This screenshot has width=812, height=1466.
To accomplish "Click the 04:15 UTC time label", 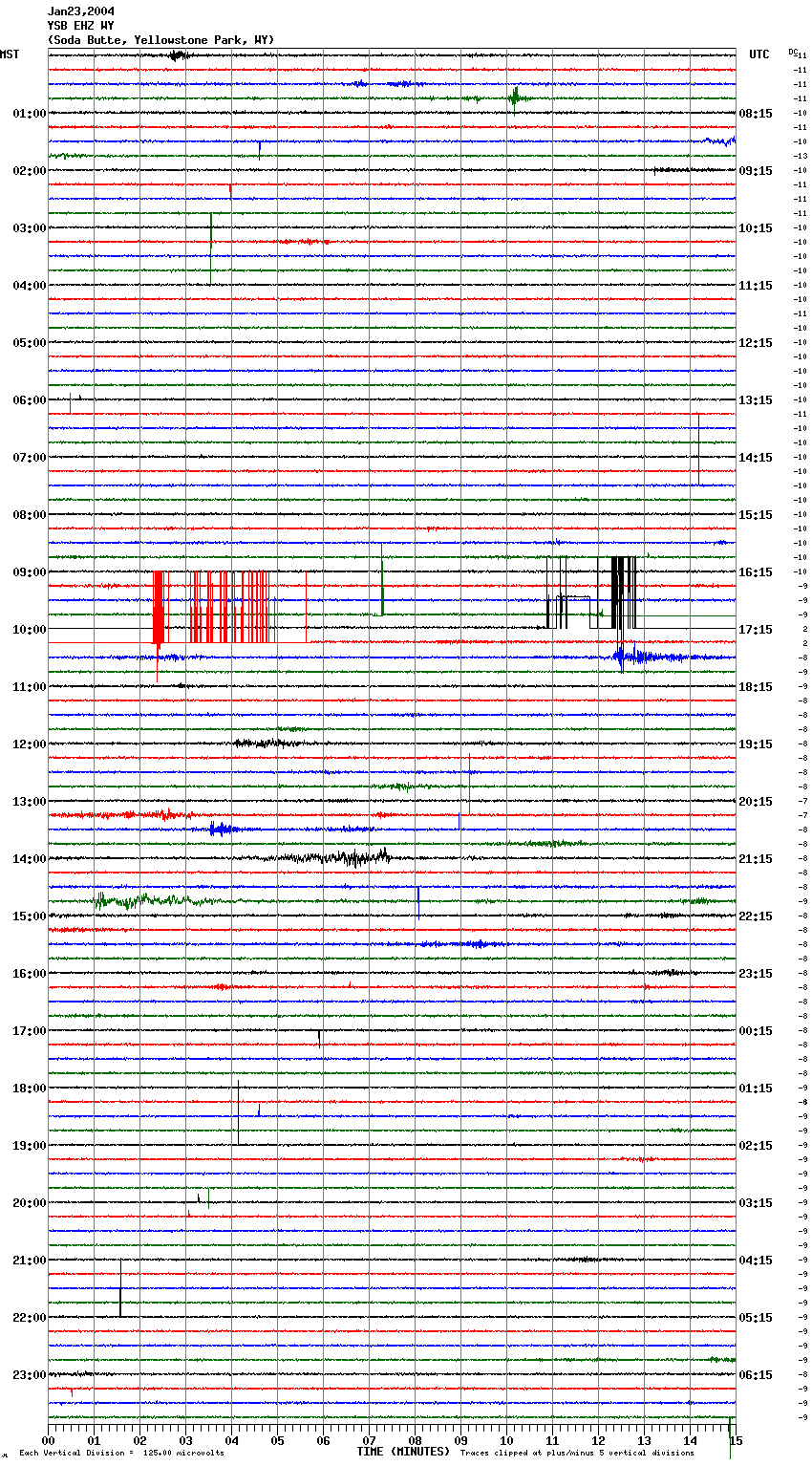I will coord(756,1261).
